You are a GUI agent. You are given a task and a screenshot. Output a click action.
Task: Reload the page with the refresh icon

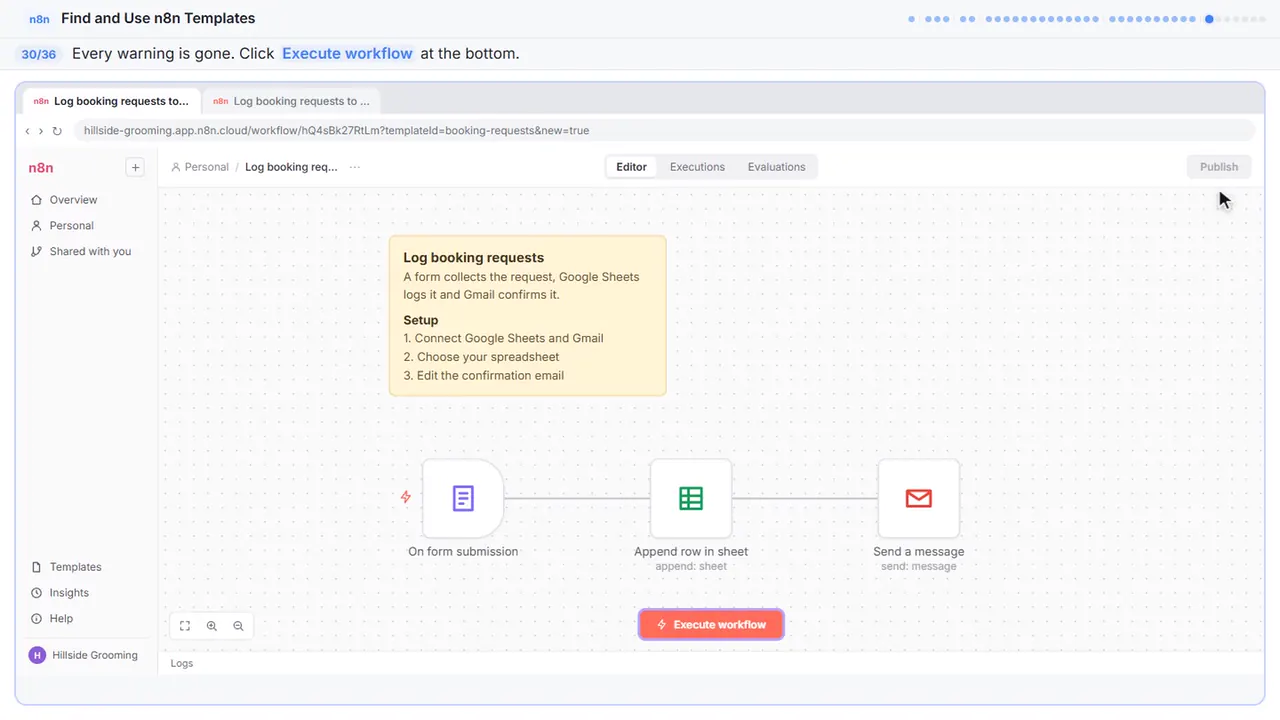pos(57,131)
